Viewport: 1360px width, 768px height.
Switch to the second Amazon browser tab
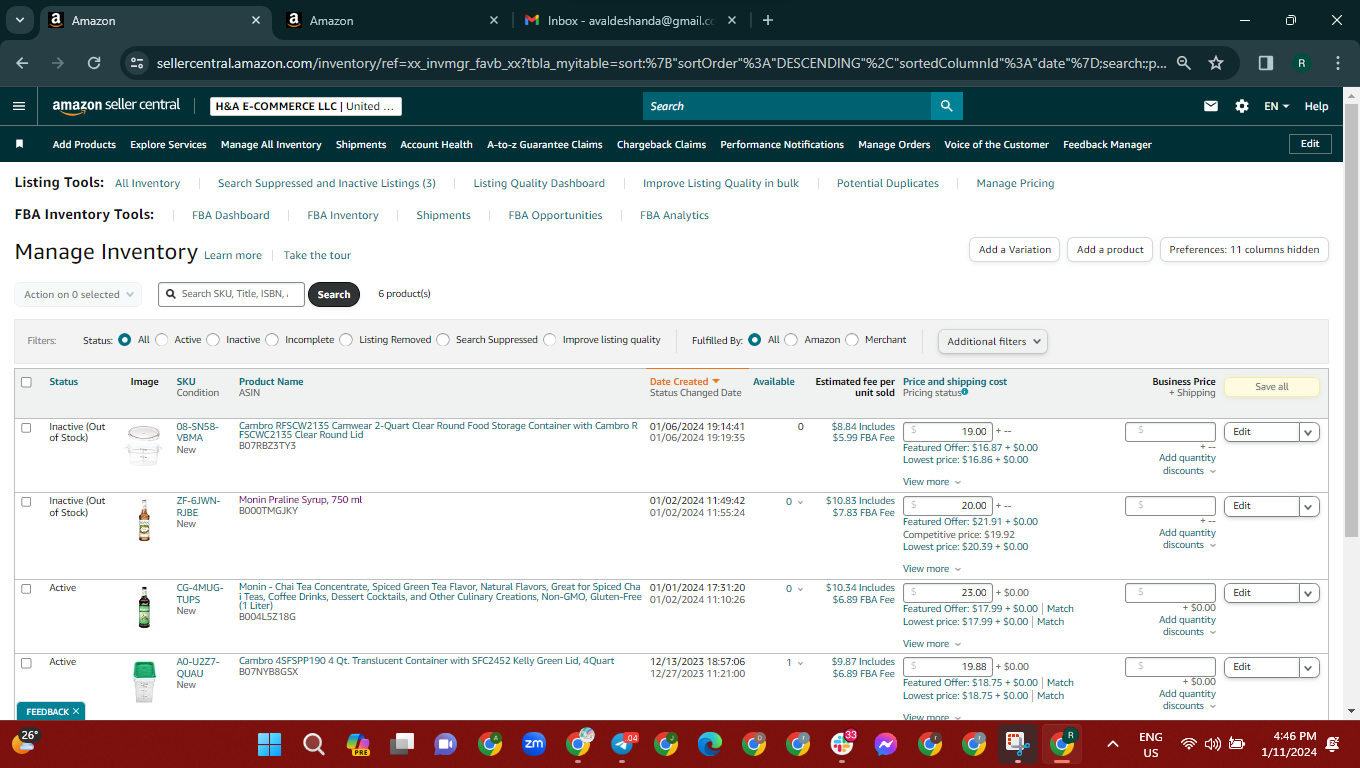tap(392, 20)
